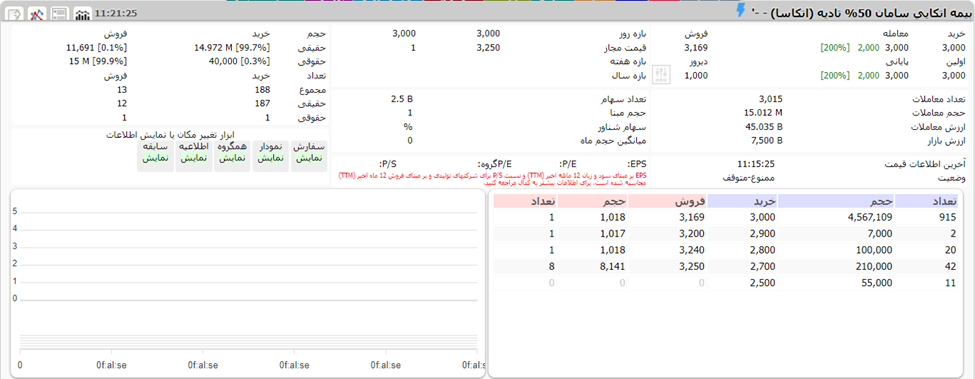Image resolution: width=975 pixels, height=379 pixels.
Task: Open the red-blue line chart tool icon
Action: tap(37, 14)
